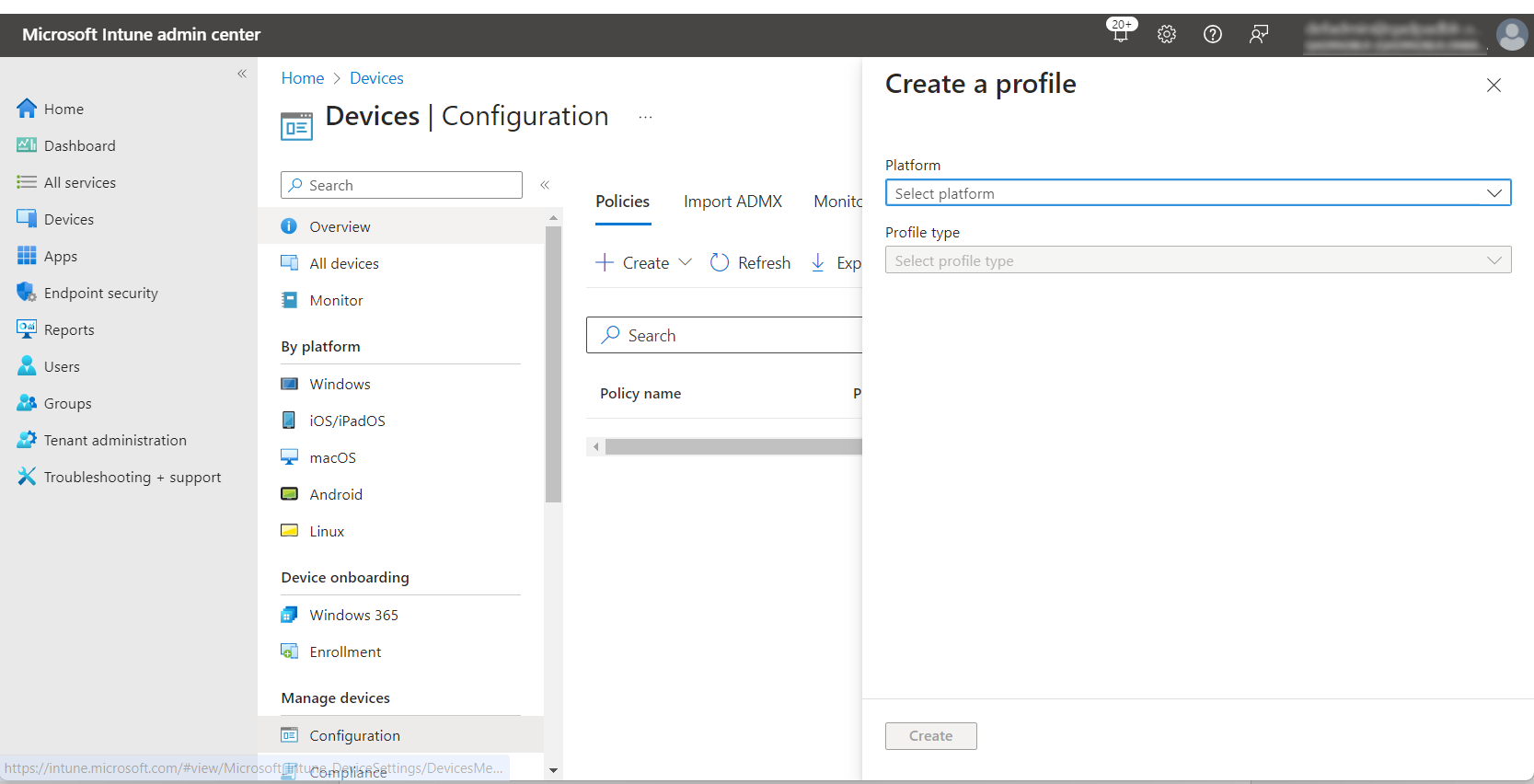Follow the Home breadcrumb link
This screenshot has height=784, width=1534.
pos(302,78)
